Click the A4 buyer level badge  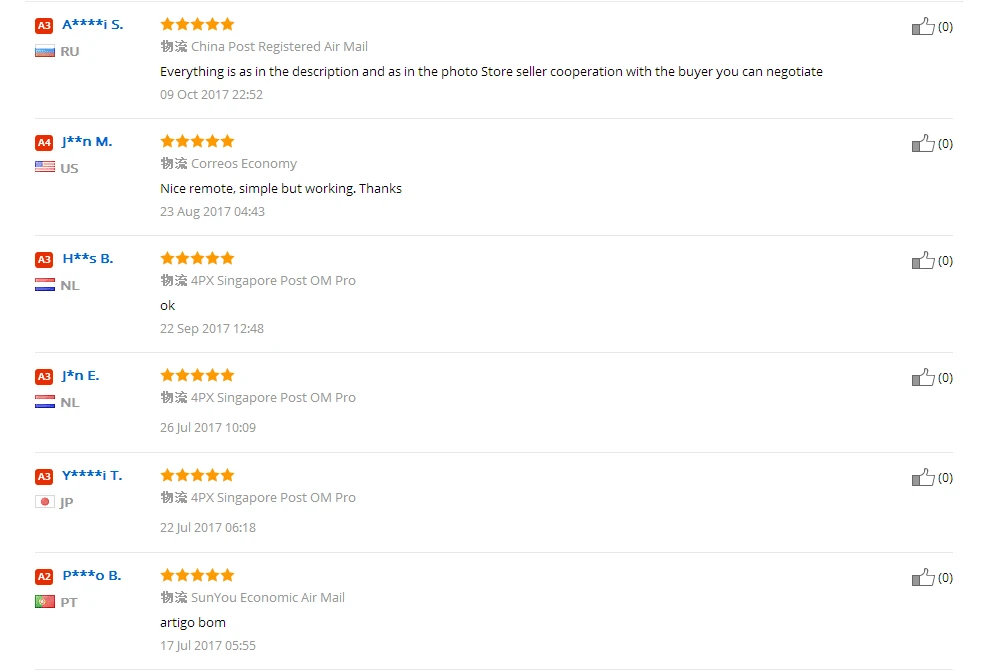(44, 142)
